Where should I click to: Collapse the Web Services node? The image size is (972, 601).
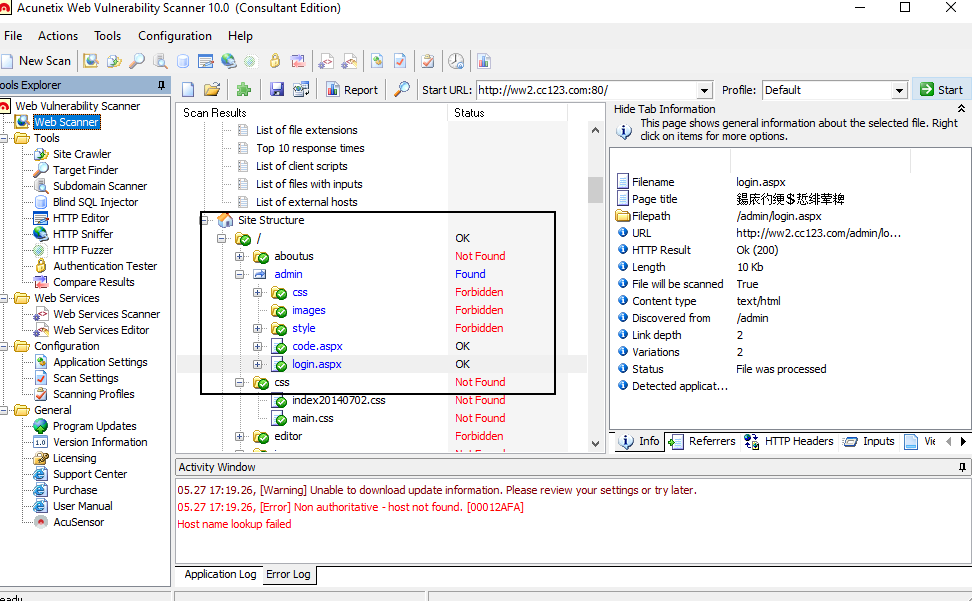(x=4, y=298)
